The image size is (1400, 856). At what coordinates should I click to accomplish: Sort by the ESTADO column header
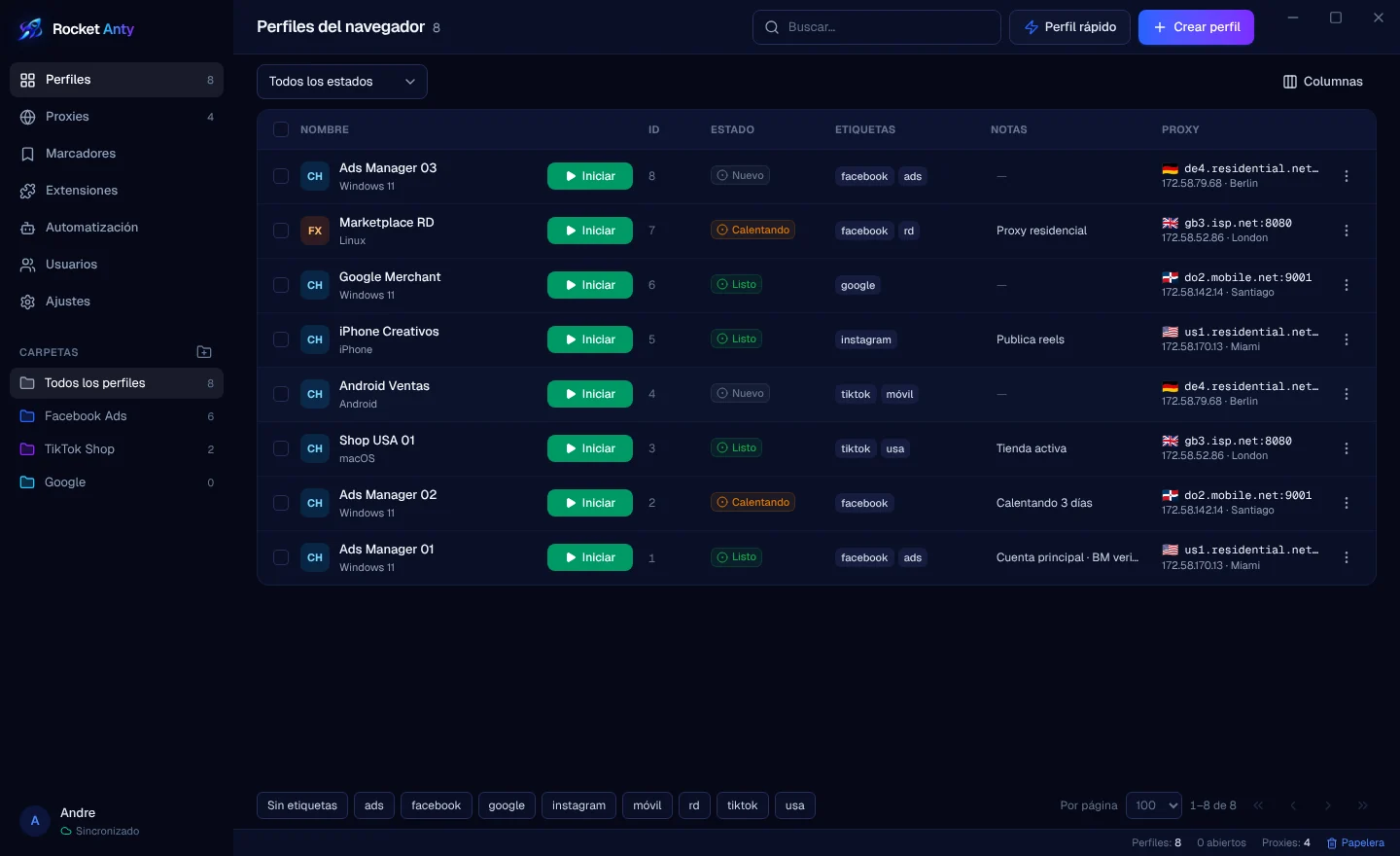tap(732, 129)
